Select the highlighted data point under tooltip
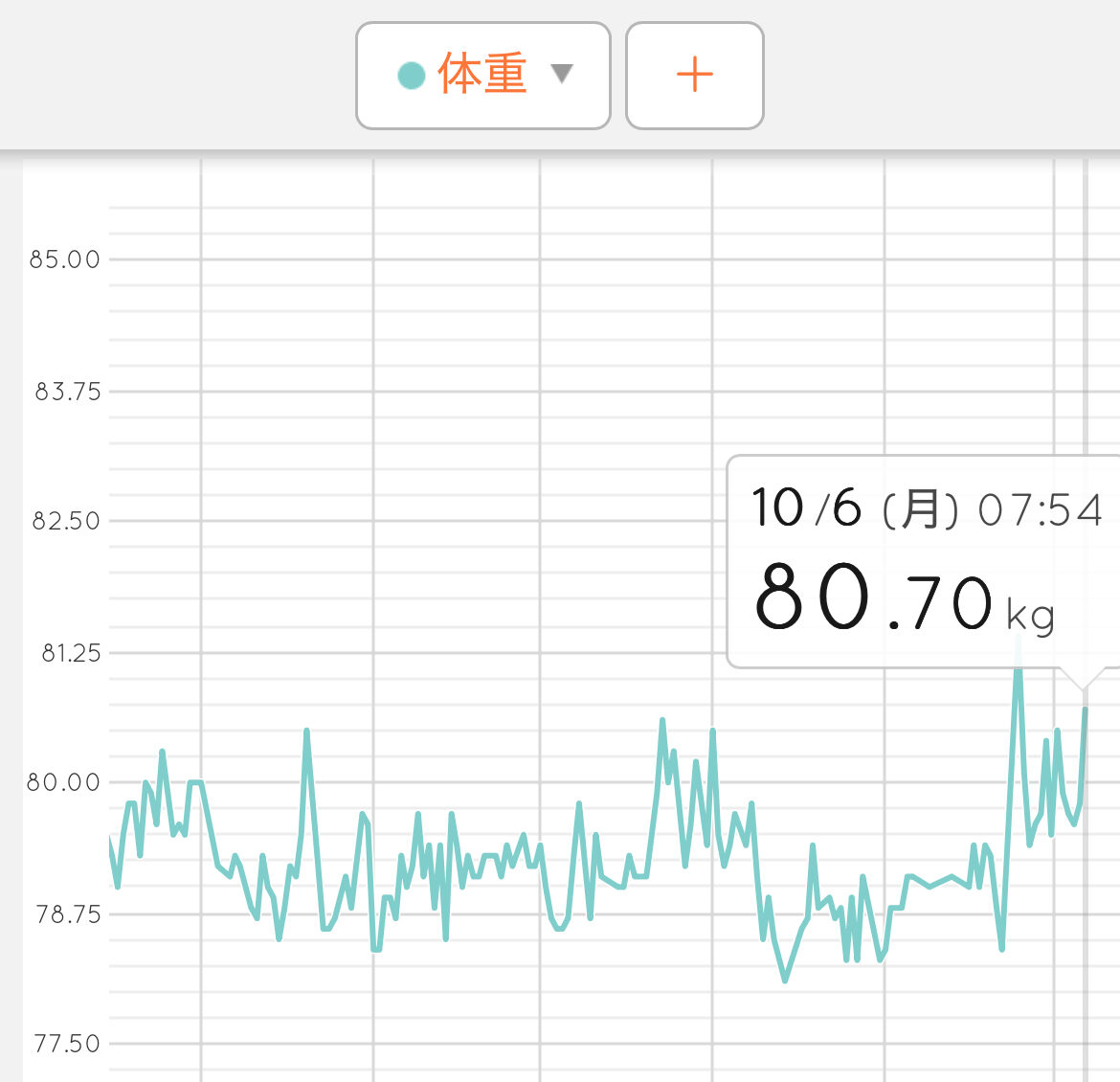Viewport: 1120px width, 1082px height. (1085, 710)
